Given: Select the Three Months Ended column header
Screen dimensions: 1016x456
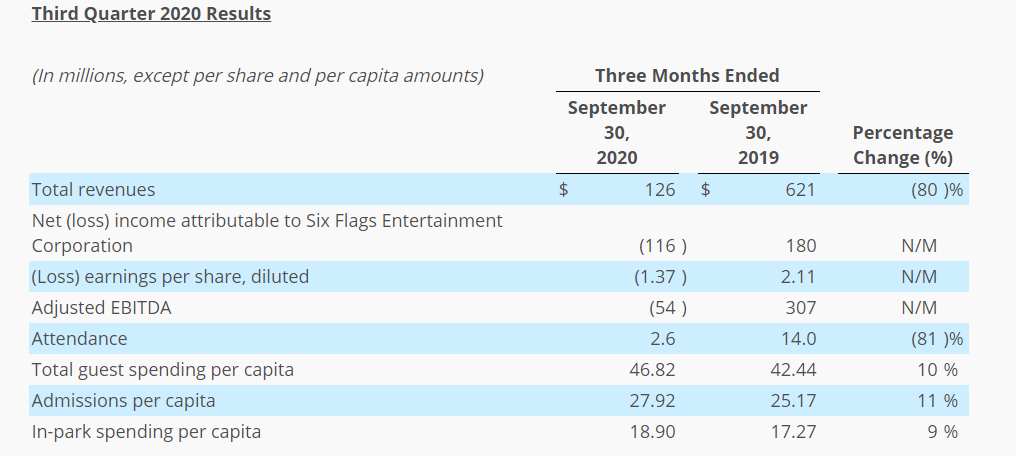Looking at the screenshot, I should point(687,76).
